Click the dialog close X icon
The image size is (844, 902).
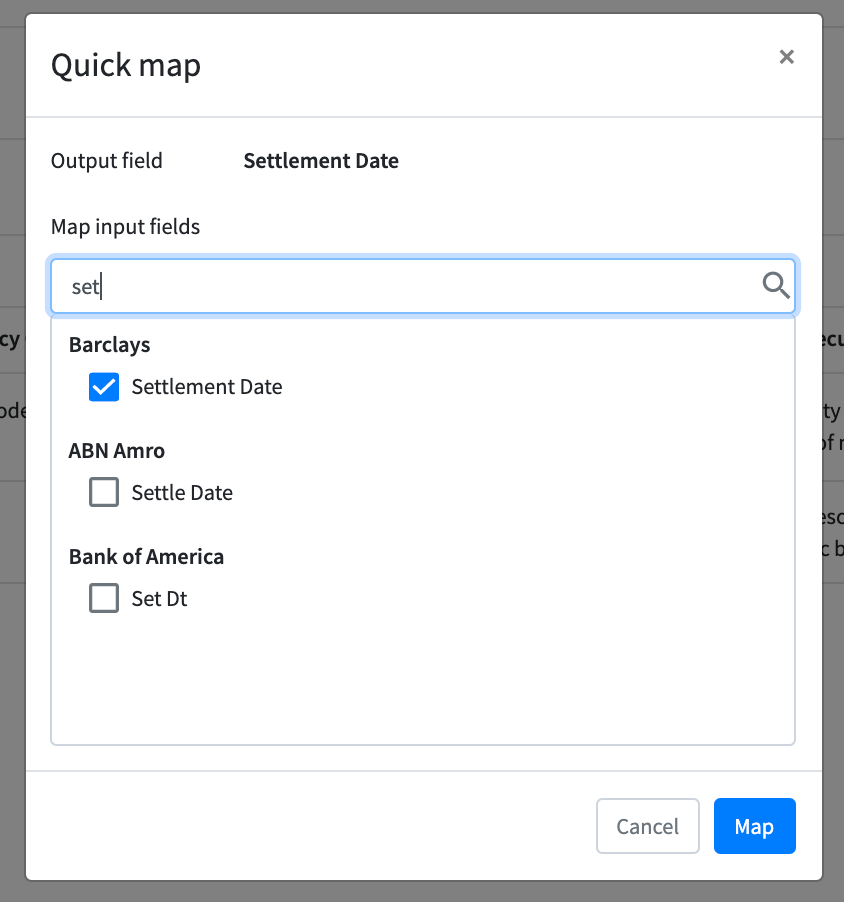coord(787,57)
